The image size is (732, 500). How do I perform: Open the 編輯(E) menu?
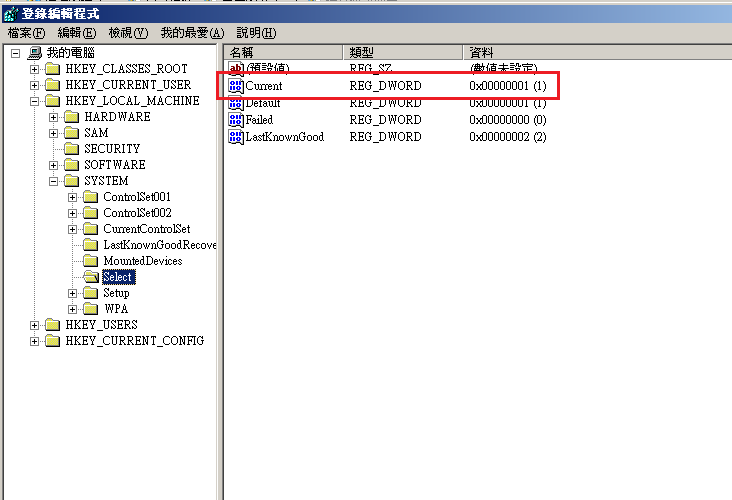pos(77,33)
